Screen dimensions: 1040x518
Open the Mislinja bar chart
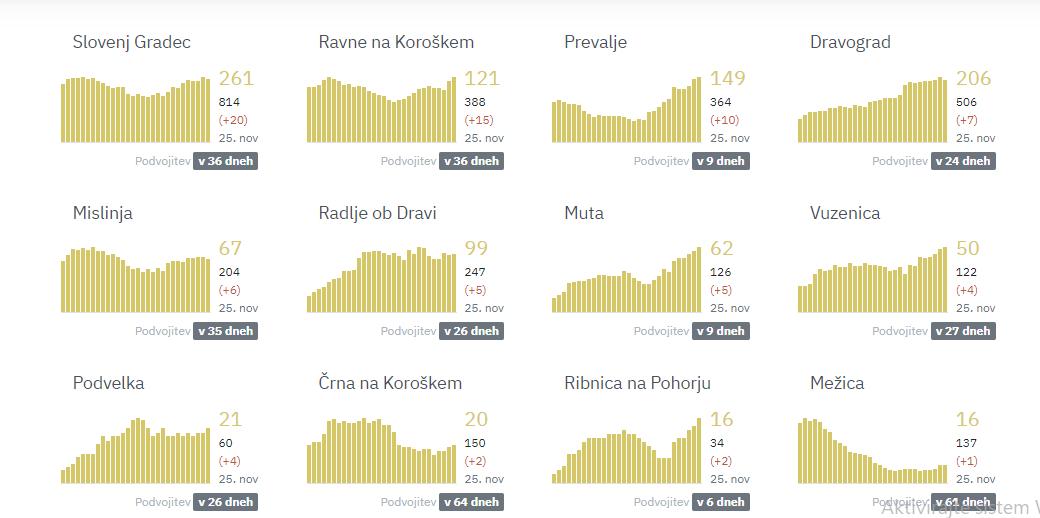click(136, 280)
